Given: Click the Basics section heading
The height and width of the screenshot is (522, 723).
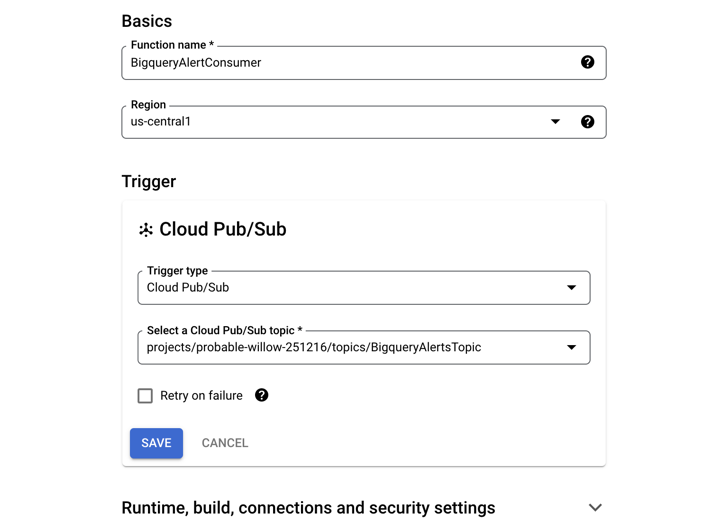Looking at the screenshot, I should tap(147, 21).
